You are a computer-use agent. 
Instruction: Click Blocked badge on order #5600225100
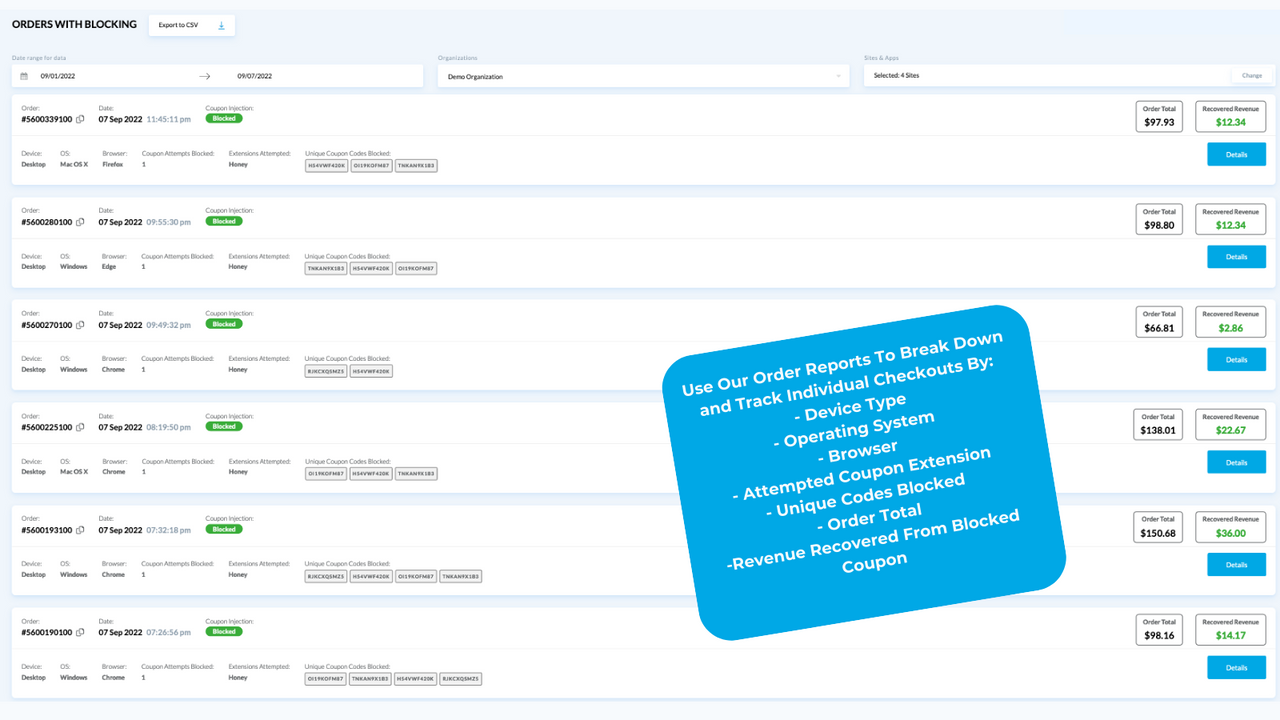[224, 427]
